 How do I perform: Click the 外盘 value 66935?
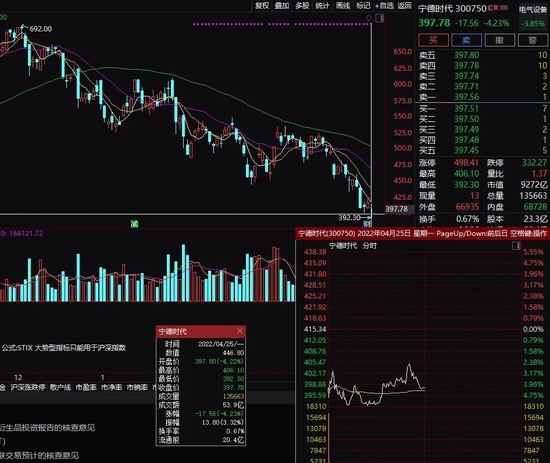467,207
